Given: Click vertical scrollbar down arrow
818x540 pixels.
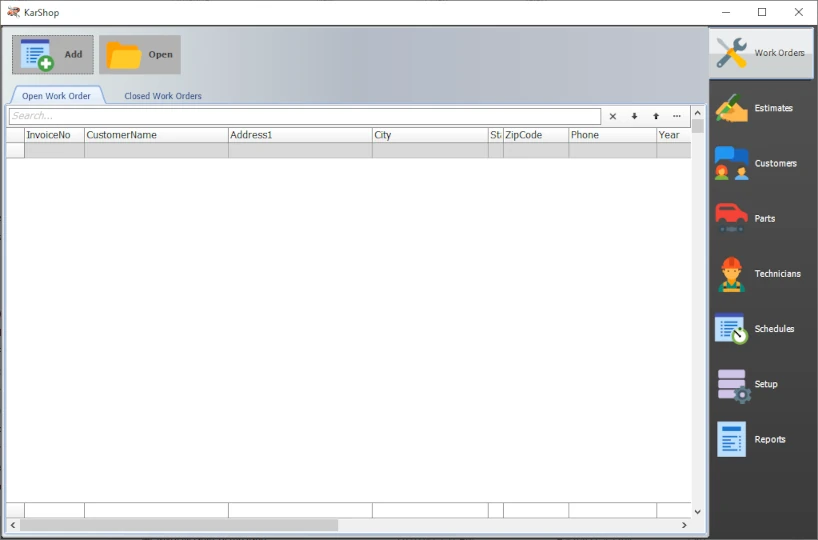Looking at the screenshot, I should coord(697,512).
